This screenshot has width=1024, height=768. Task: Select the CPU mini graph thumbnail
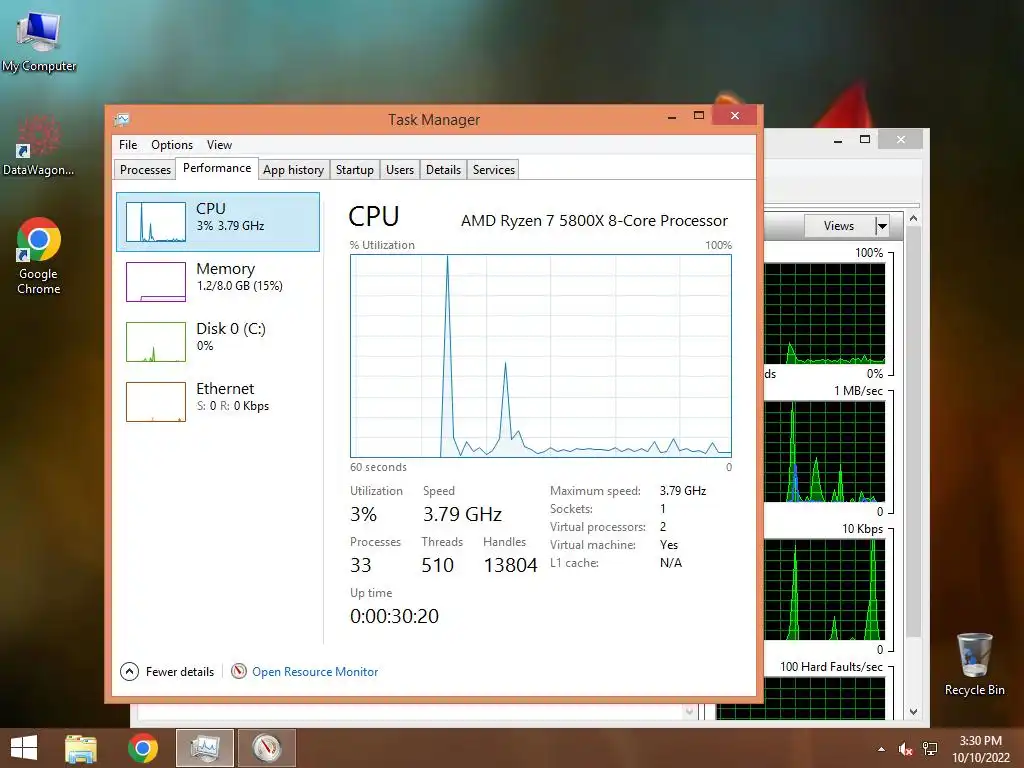point(155,222)
